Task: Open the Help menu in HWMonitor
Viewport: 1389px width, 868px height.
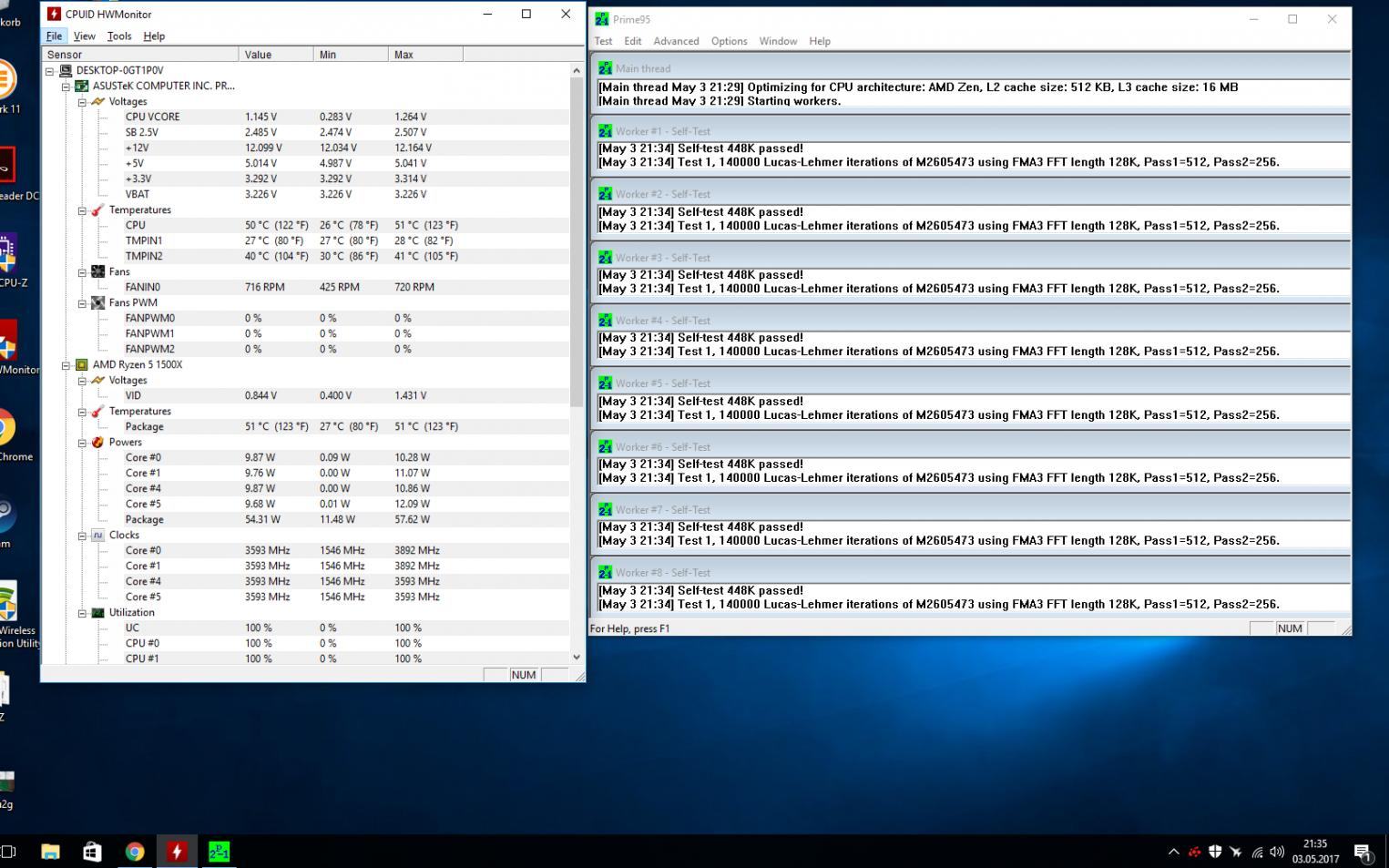Action: click(154, 36)
